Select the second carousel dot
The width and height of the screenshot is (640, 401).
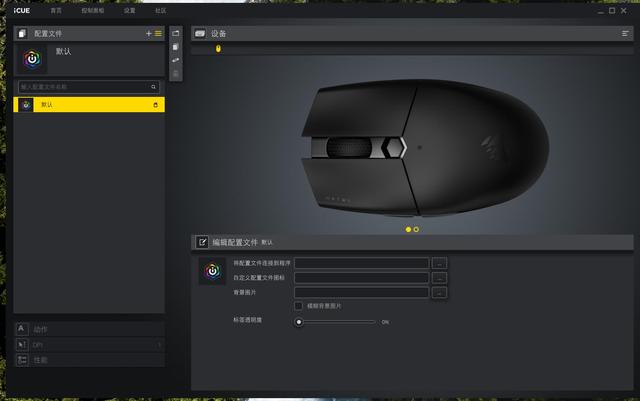(x=416, y=229)
